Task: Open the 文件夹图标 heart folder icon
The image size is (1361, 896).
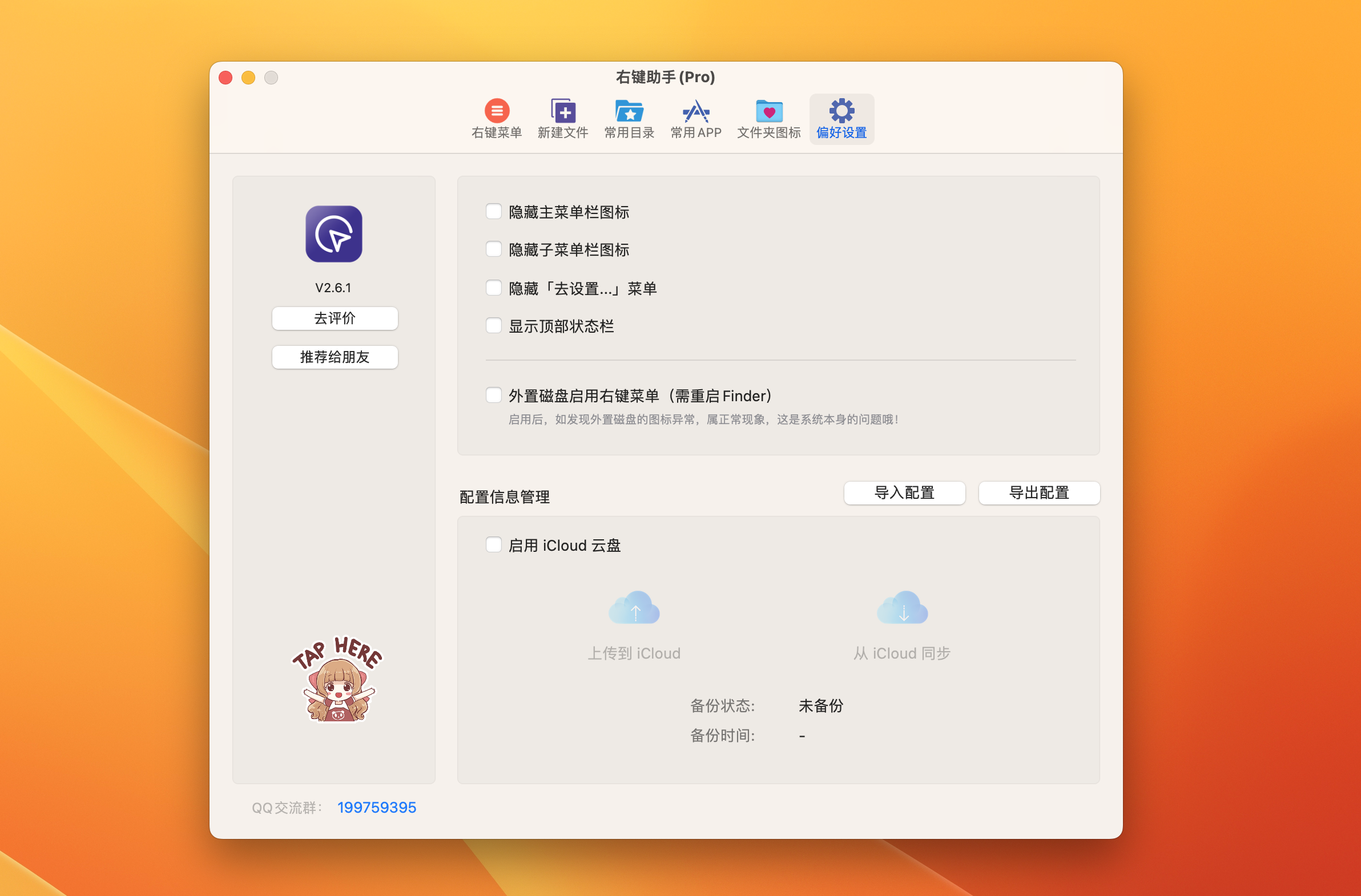Action: [768, 111]
